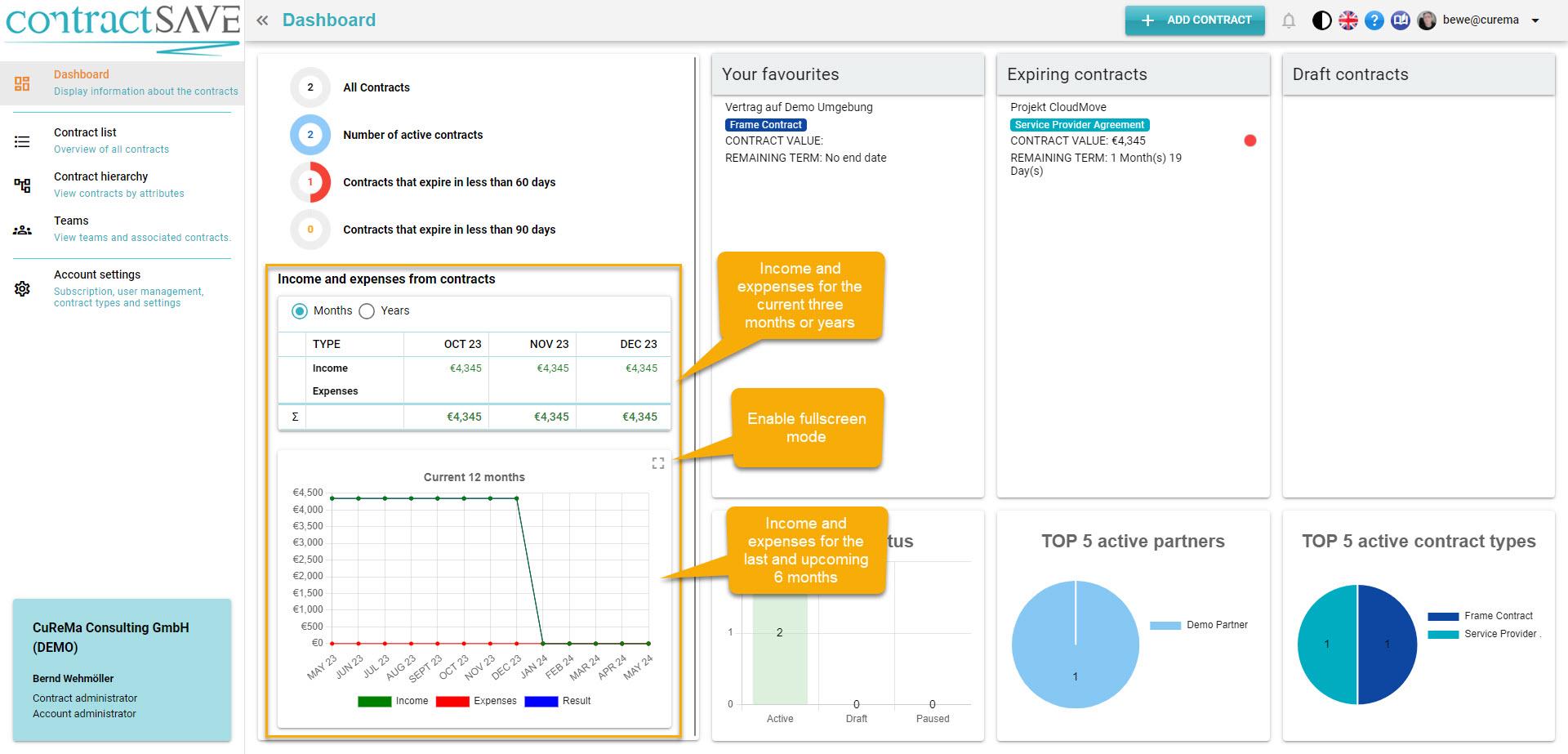Open the user account dropdown arrow
Viewport: 1568px width, 754px height.
coord(1535,20)
